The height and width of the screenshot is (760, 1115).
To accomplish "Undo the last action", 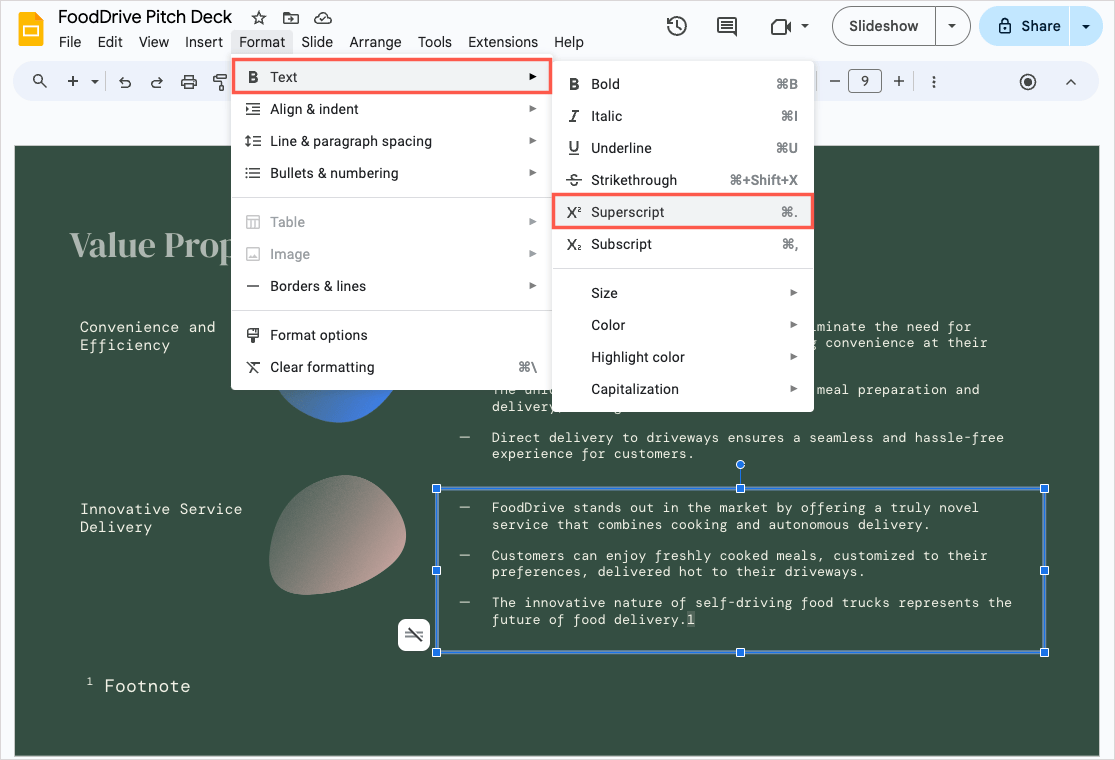I will tap(125, 82).
